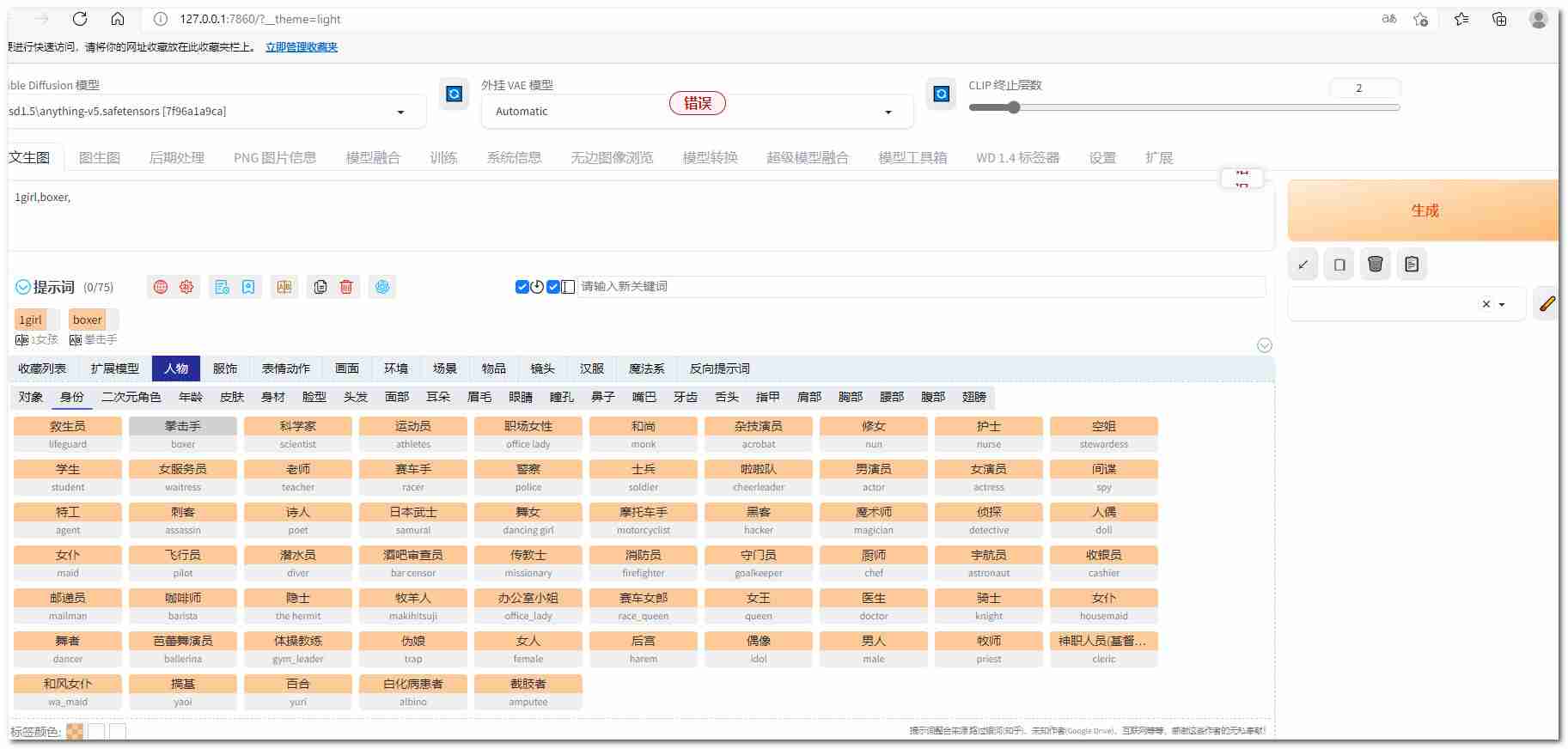The width and height of the screenshot is (1568, 749).
Task: Open prompt history list icon
Action: (223, 287)
